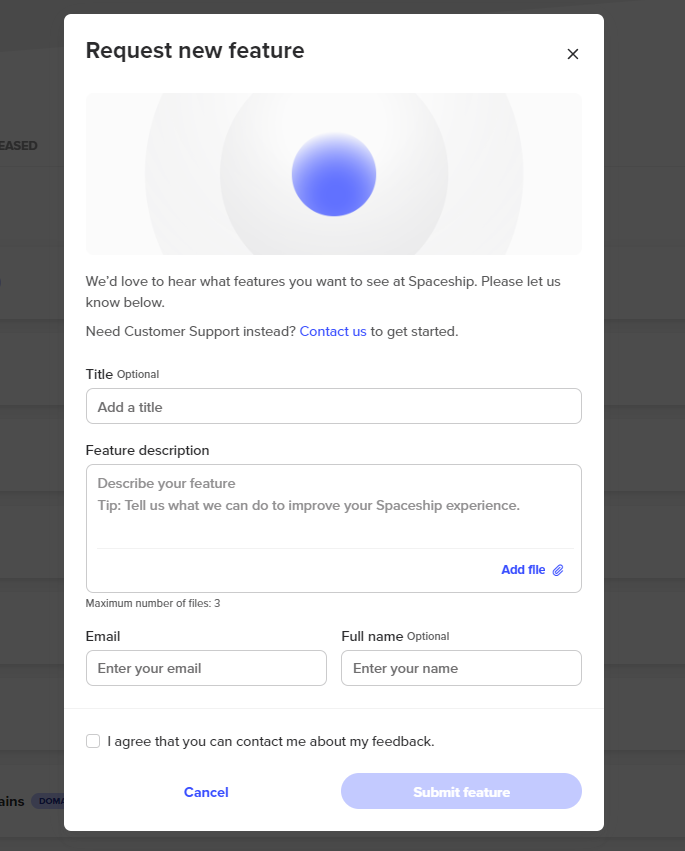
Task: Click the blue sphere illustration
Action: [334, 174]
